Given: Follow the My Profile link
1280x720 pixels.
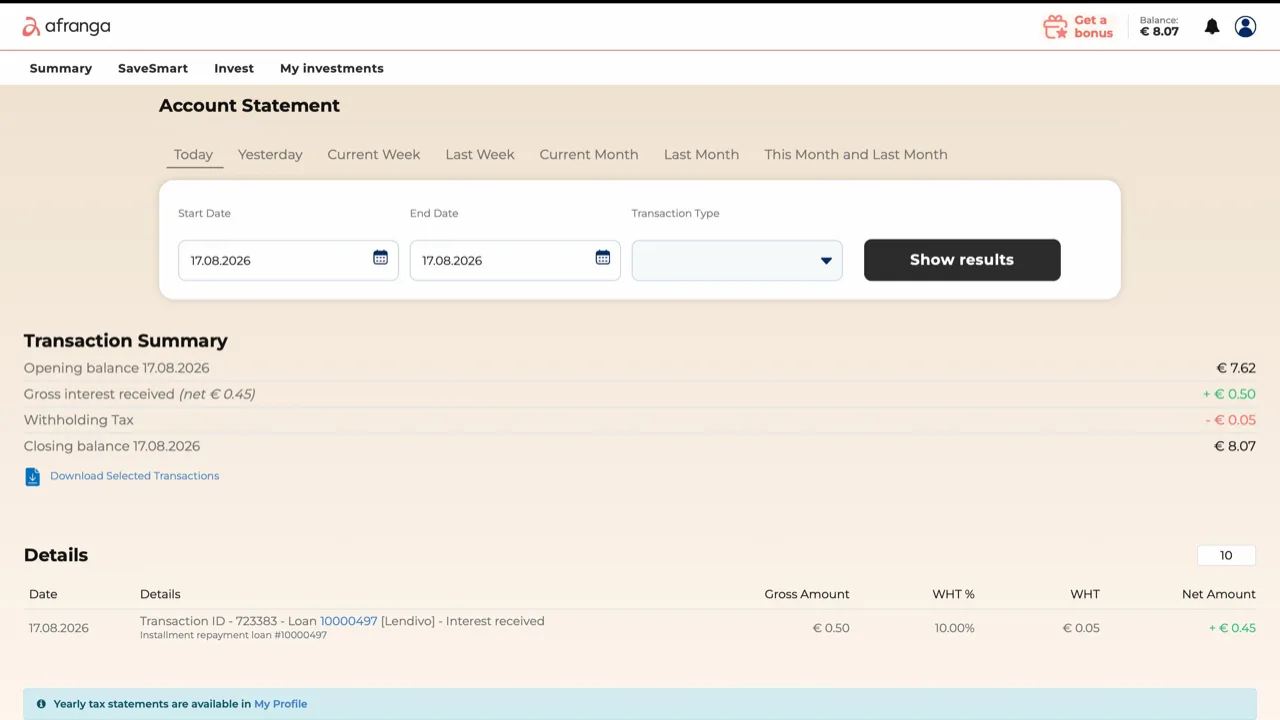Looking at the screenshot, I should [x=281, y=704].
